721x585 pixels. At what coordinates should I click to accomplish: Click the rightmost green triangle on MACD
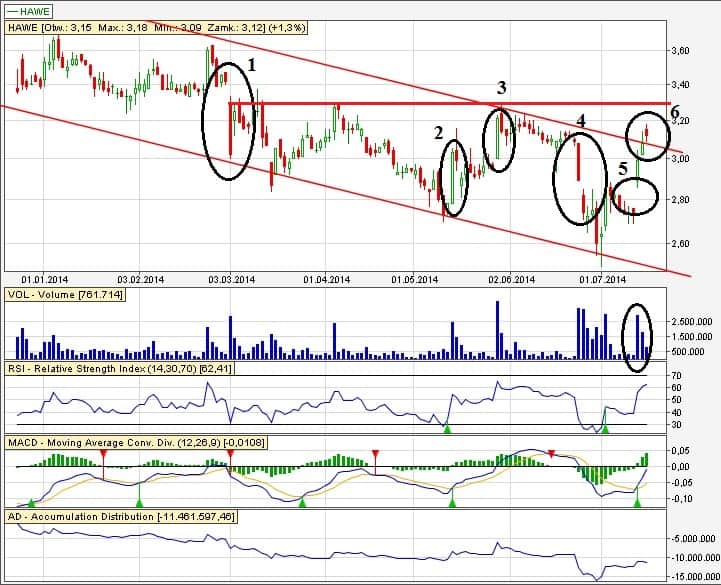click(x=637, y=501)
